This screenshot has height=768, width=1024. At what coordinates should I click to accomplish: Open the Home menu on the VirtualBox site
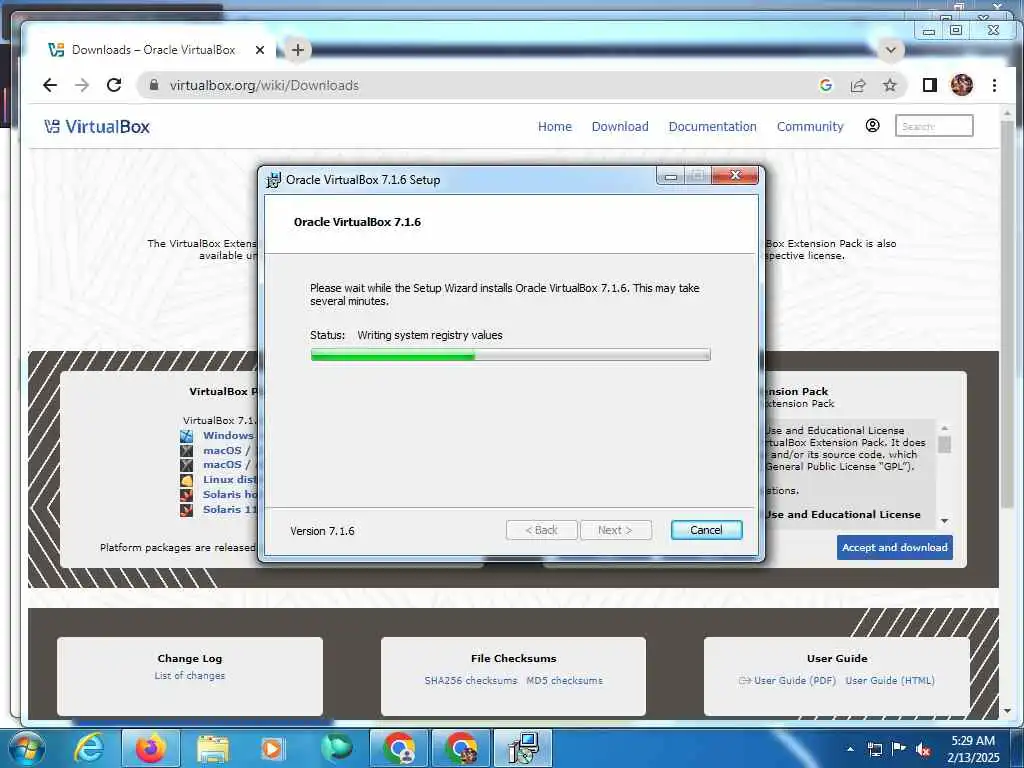tap(554, 126)
